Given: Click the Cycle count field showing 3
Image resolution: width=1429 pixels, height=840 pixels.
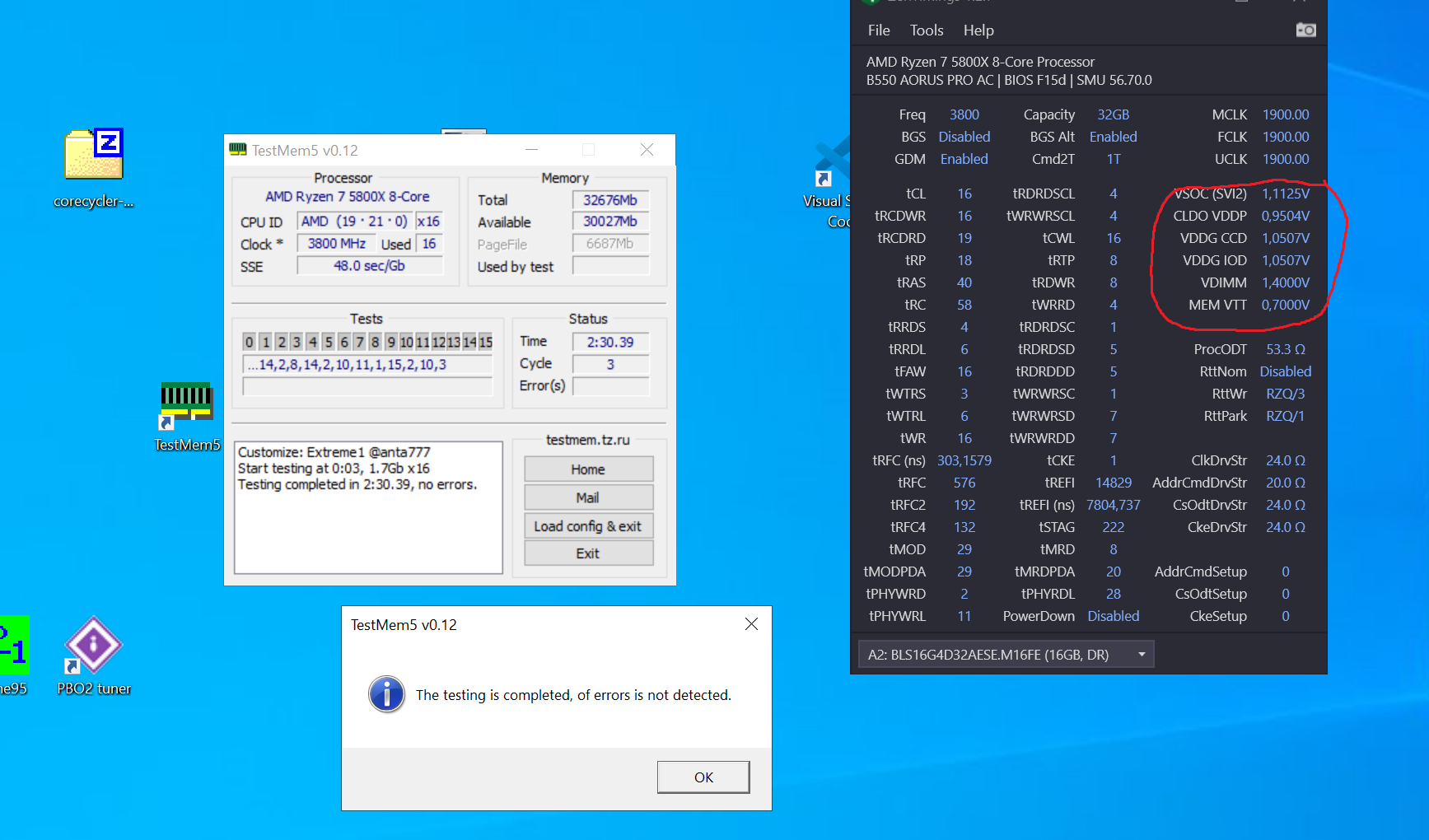Looking at the screenshot, I should (610, 364).
